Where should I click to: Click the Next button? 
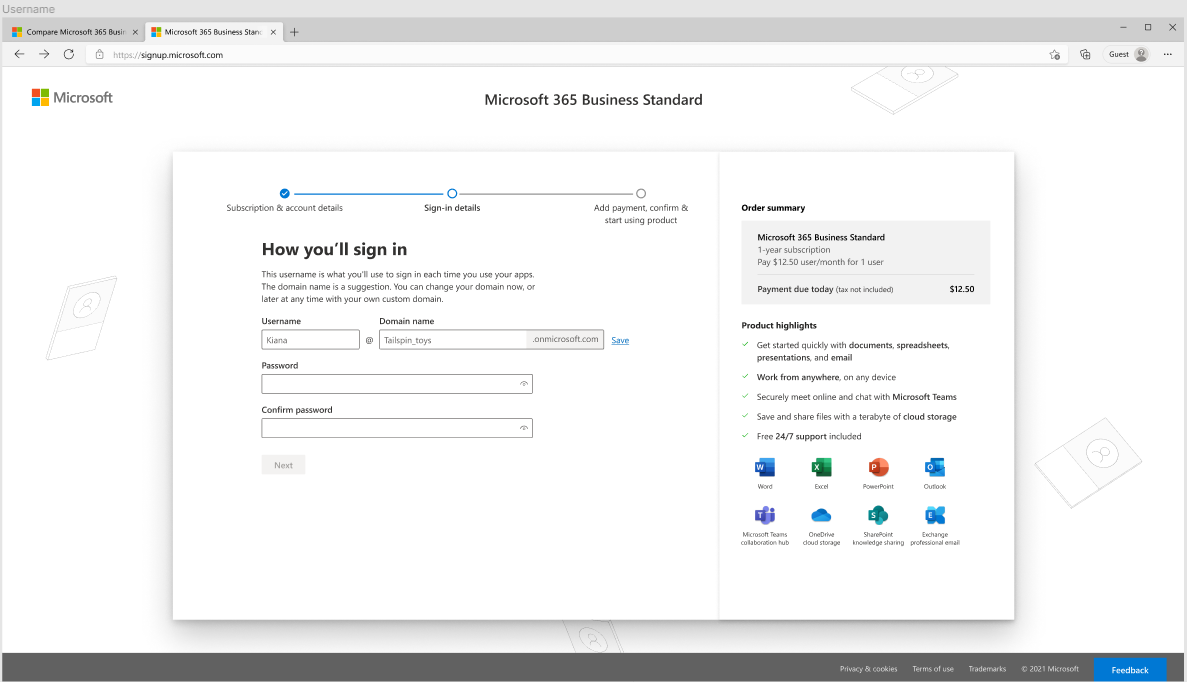point(283,465)
